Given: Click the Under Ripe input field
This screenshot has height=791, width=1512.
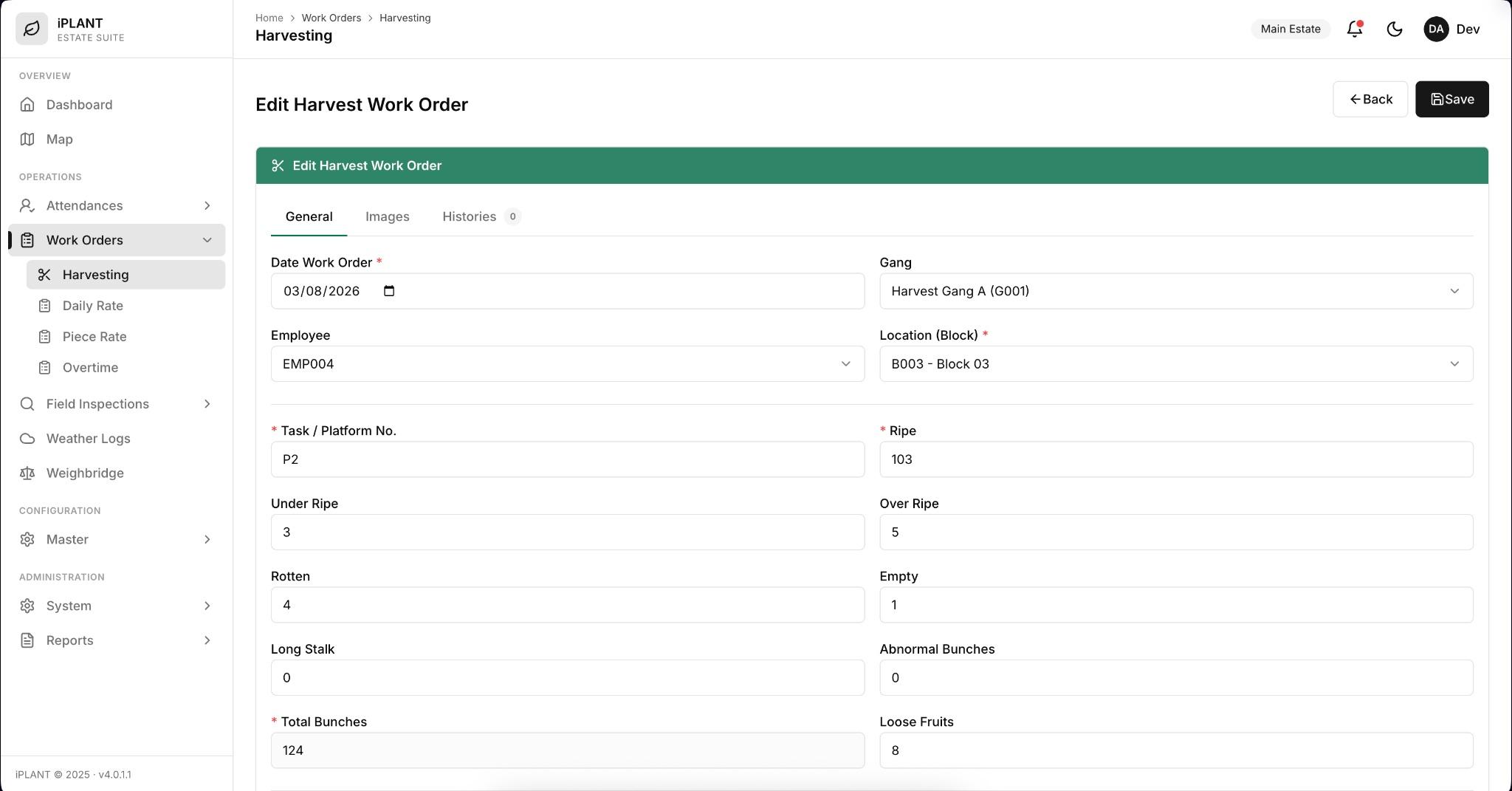Looking at the screenshot, I should [567, 533].
